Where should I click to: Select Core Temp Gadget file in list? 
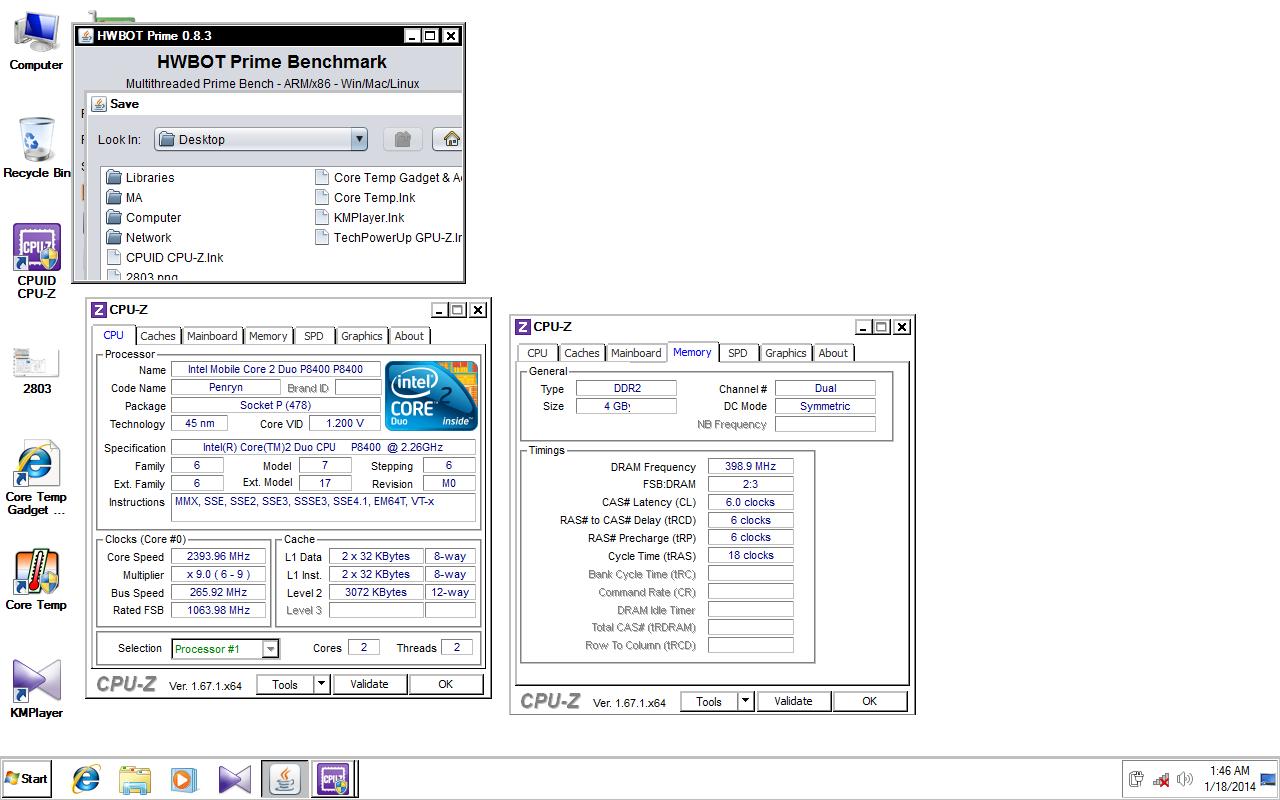click(388, 178)
